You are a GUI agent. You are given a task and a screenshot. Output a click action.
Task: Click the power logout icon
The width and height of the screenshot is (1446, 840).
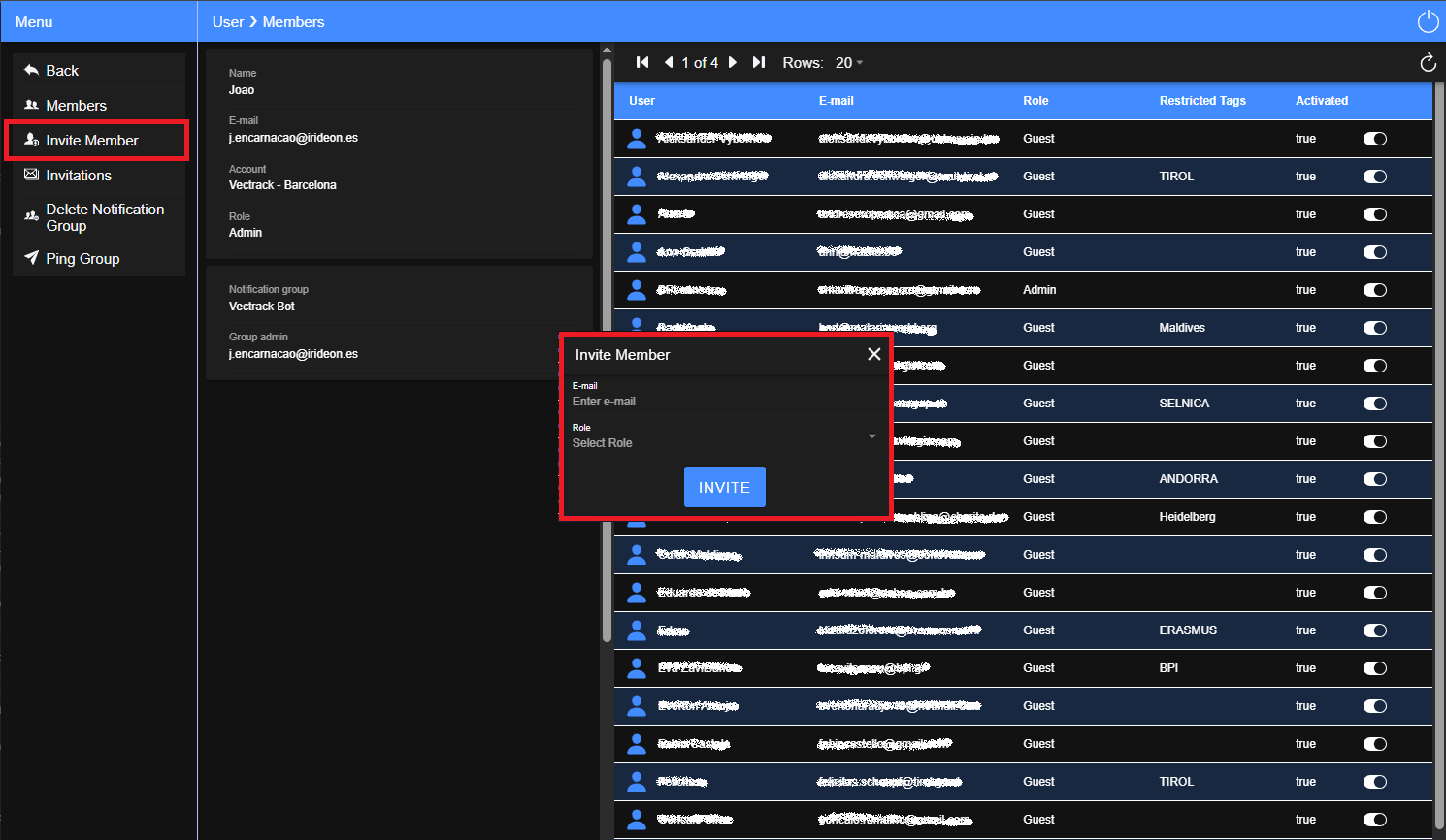(x=1428, y=21)
